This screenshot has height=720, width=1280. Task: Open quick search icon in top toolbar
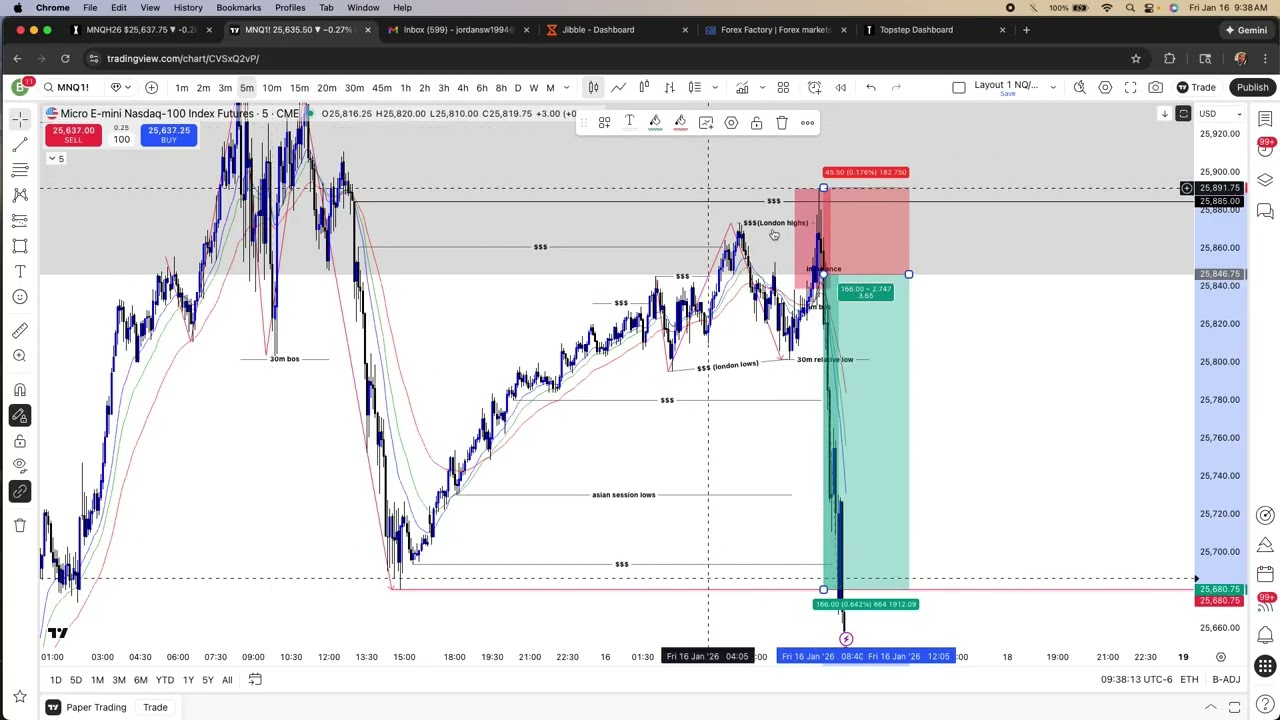(x=1080, y=88)
